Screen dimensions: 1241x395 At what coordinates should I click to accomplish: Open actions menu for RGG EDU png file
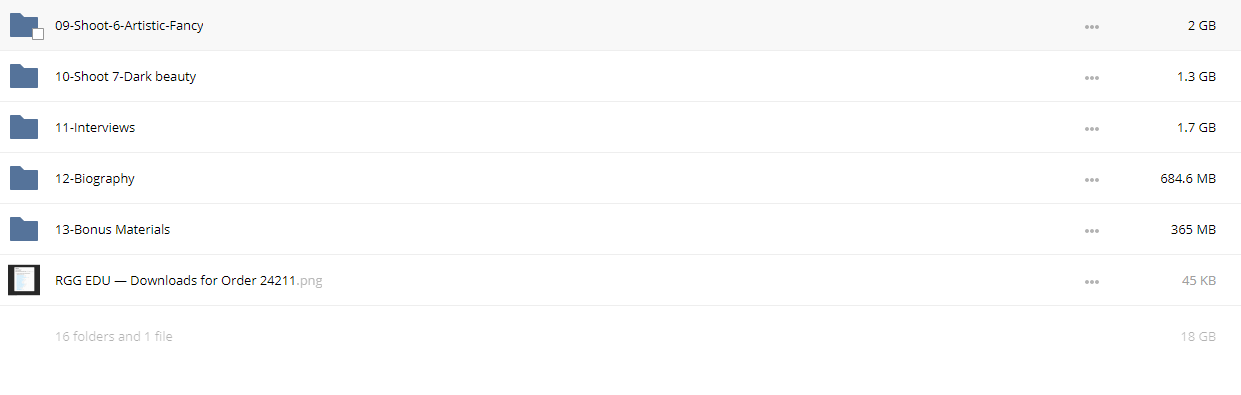[1092, 281]
